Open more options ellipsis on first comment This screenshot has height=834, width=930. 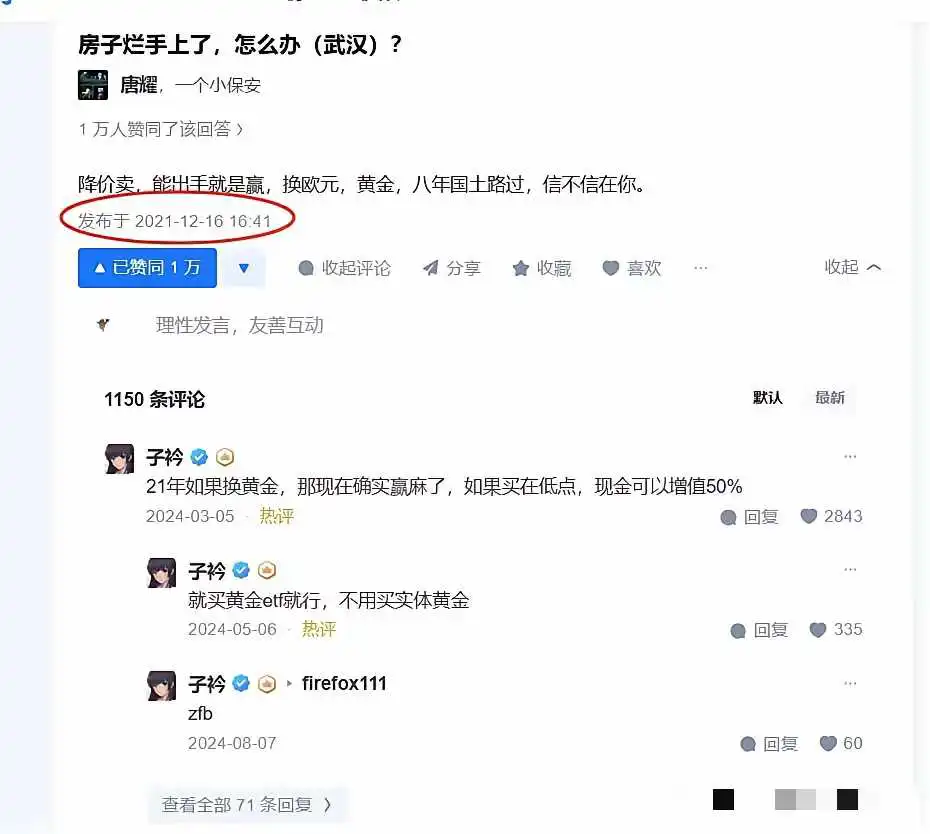coord(850,457)
